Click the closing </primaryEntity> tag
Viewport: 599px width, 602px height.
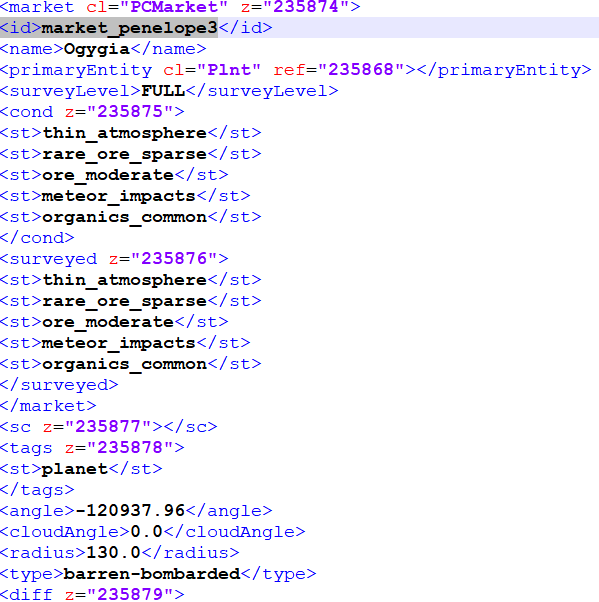(x=504, y=70)
